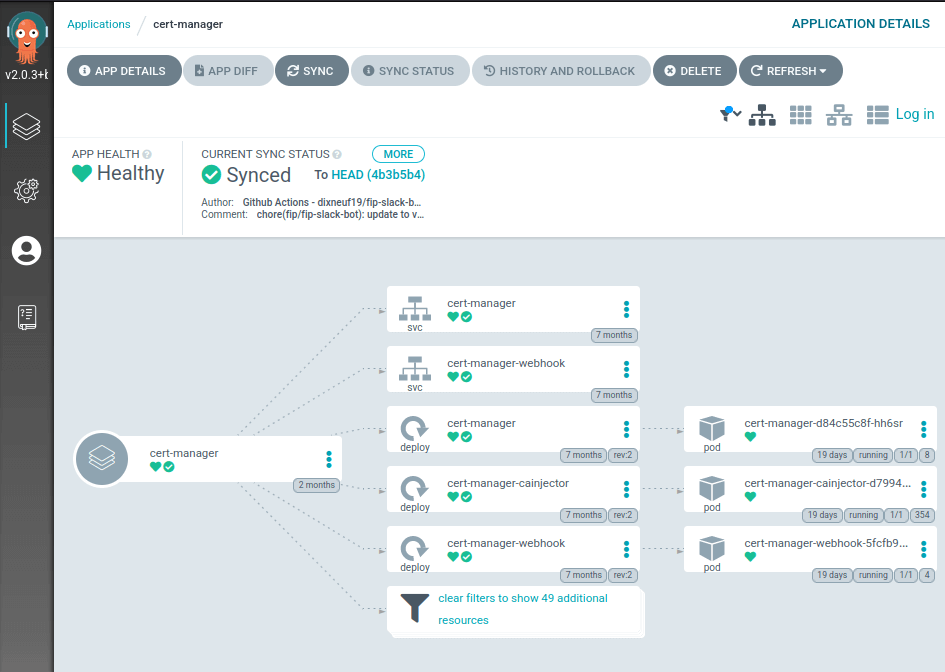Click the APP HEALTH help icon
The image size is (945, 672).
point(147,154)
